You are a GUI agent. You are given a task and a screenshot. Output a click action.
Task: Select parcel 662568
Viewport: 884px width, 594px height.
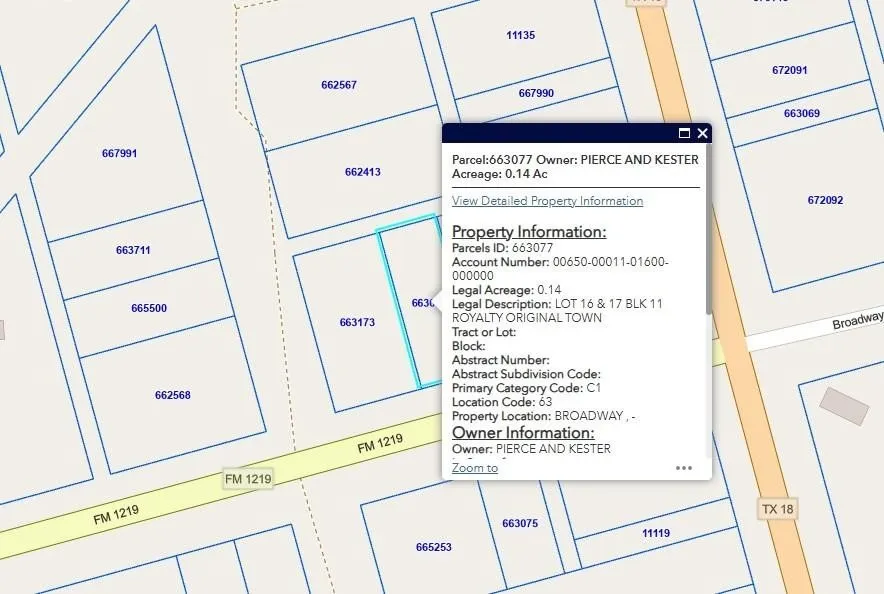(172, 395)
